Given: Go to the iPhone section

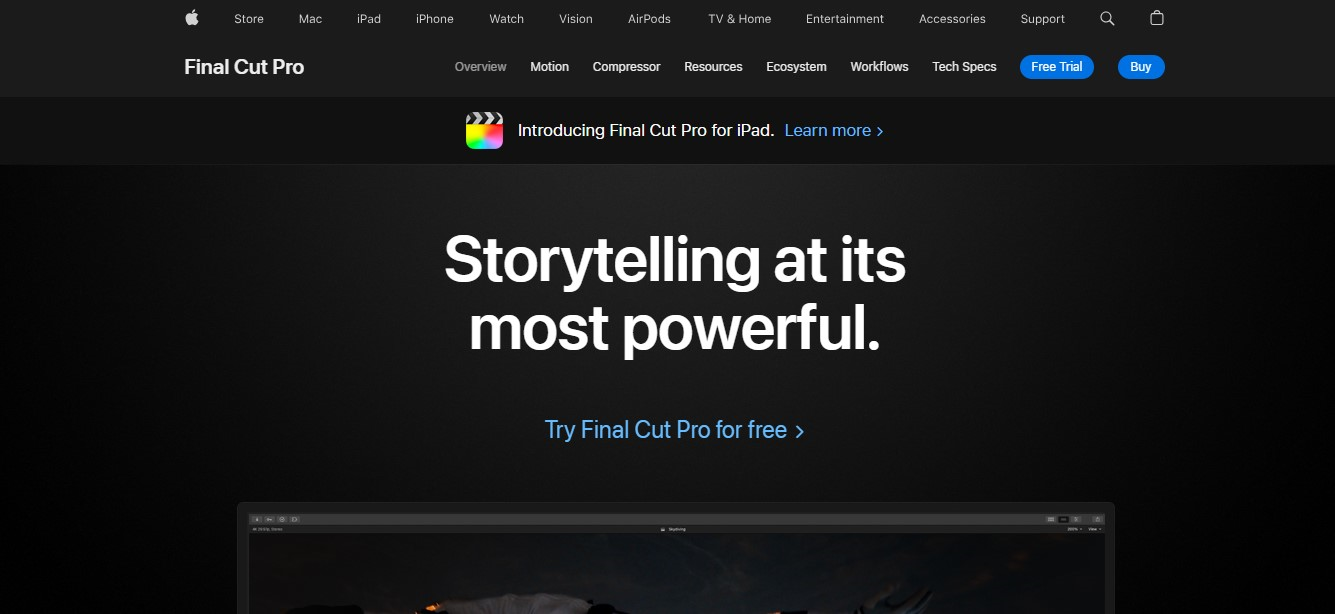Looking at the screenshot, I should pyautogui.click(x=435, y=19).
